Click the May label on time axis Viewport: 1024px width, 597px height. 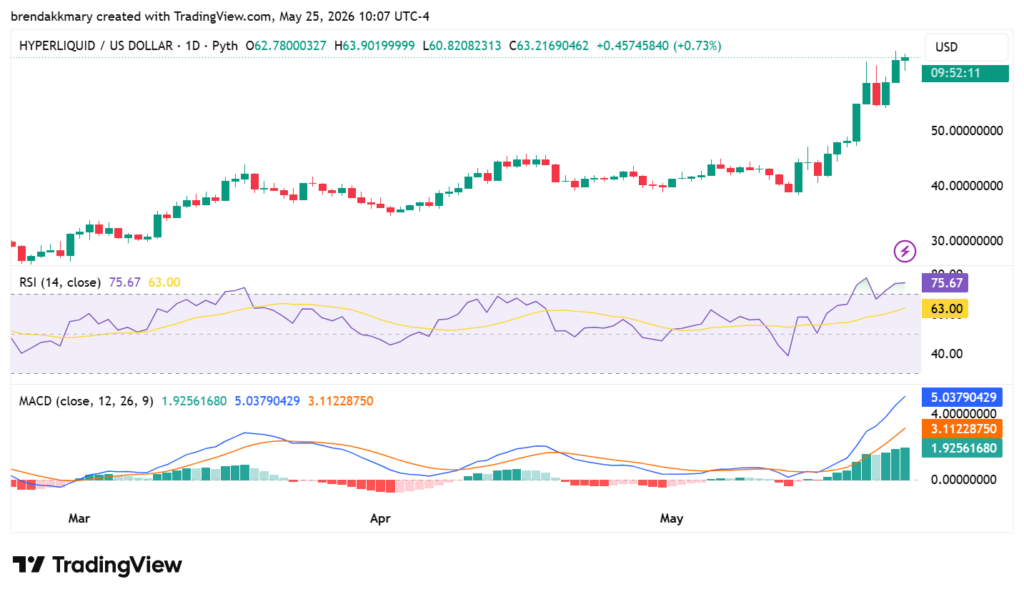tap(671, 518)
